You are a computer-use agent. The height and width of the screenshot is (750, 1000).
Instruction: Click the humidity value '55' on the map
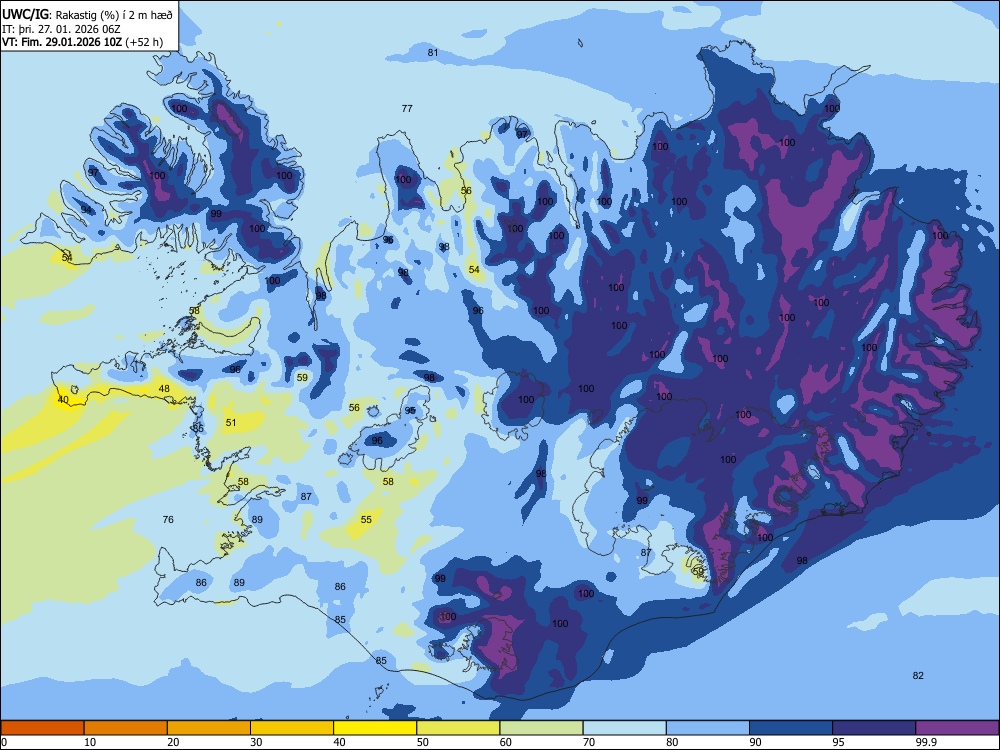pos(366,519)
